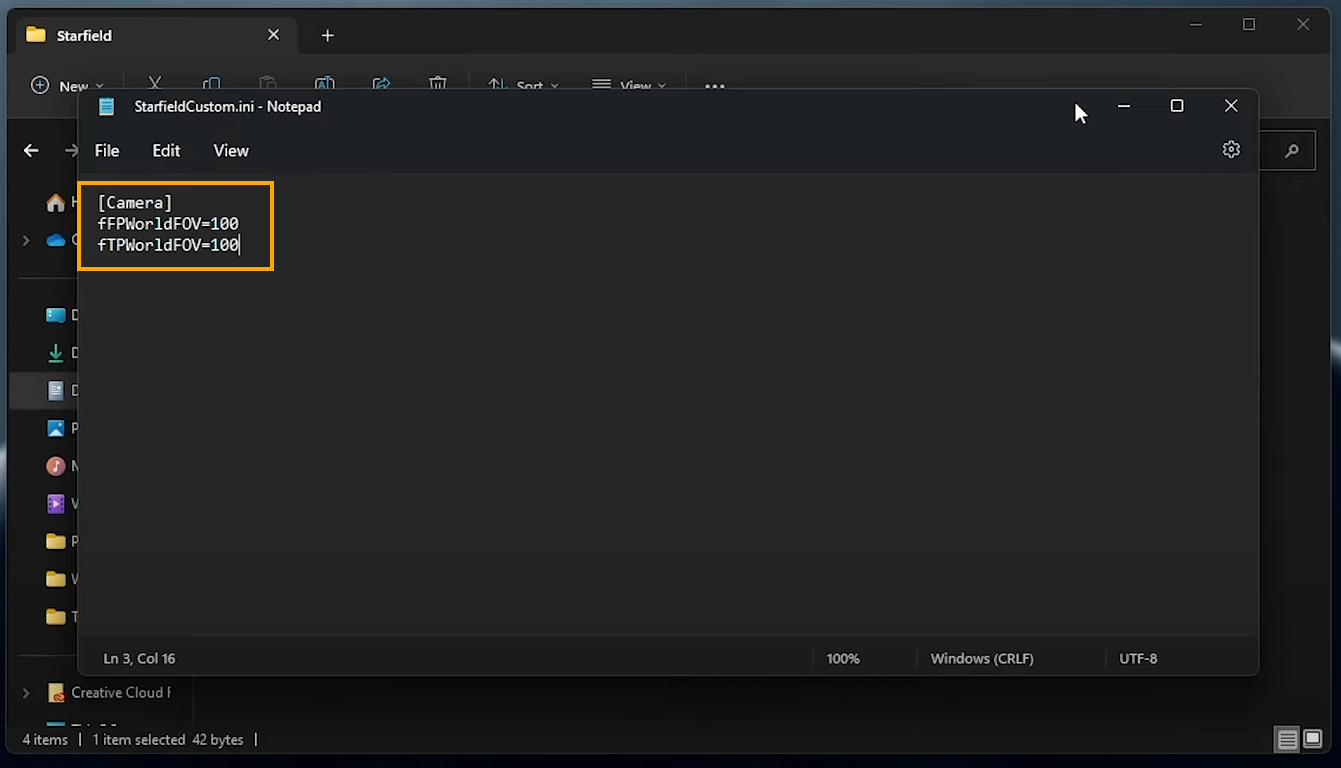The width and height of the screenshot is (1341, 768).
Task: Place cursor on the fFPWorldFOV=100 line
Action: [x=168, y=224]
